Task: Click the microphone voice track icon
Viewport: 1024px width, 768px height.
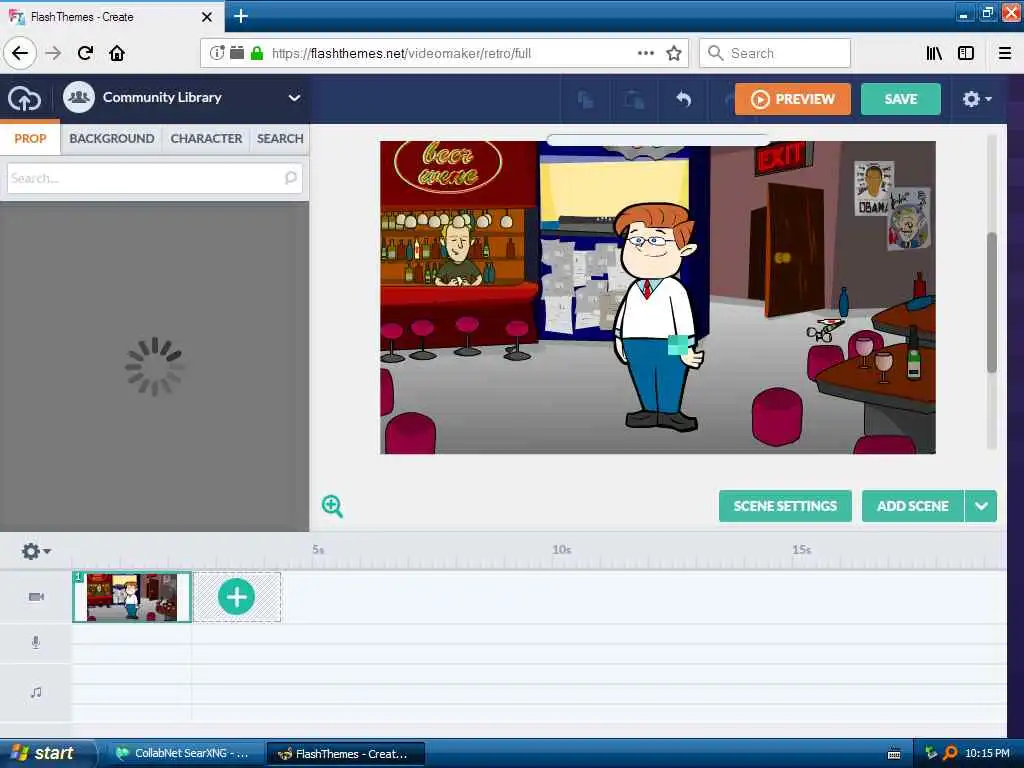Action: click(36, 643)
